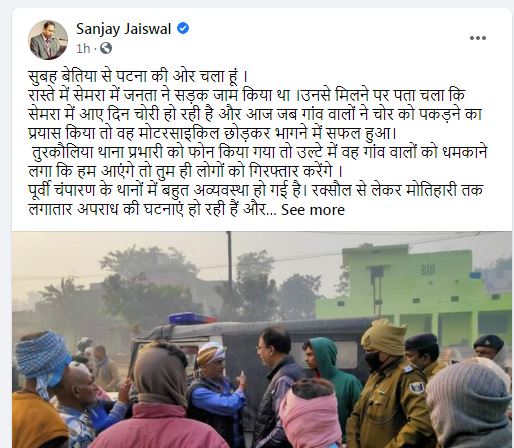Click the person with pink scarf-wrapped head

point(310,415)
